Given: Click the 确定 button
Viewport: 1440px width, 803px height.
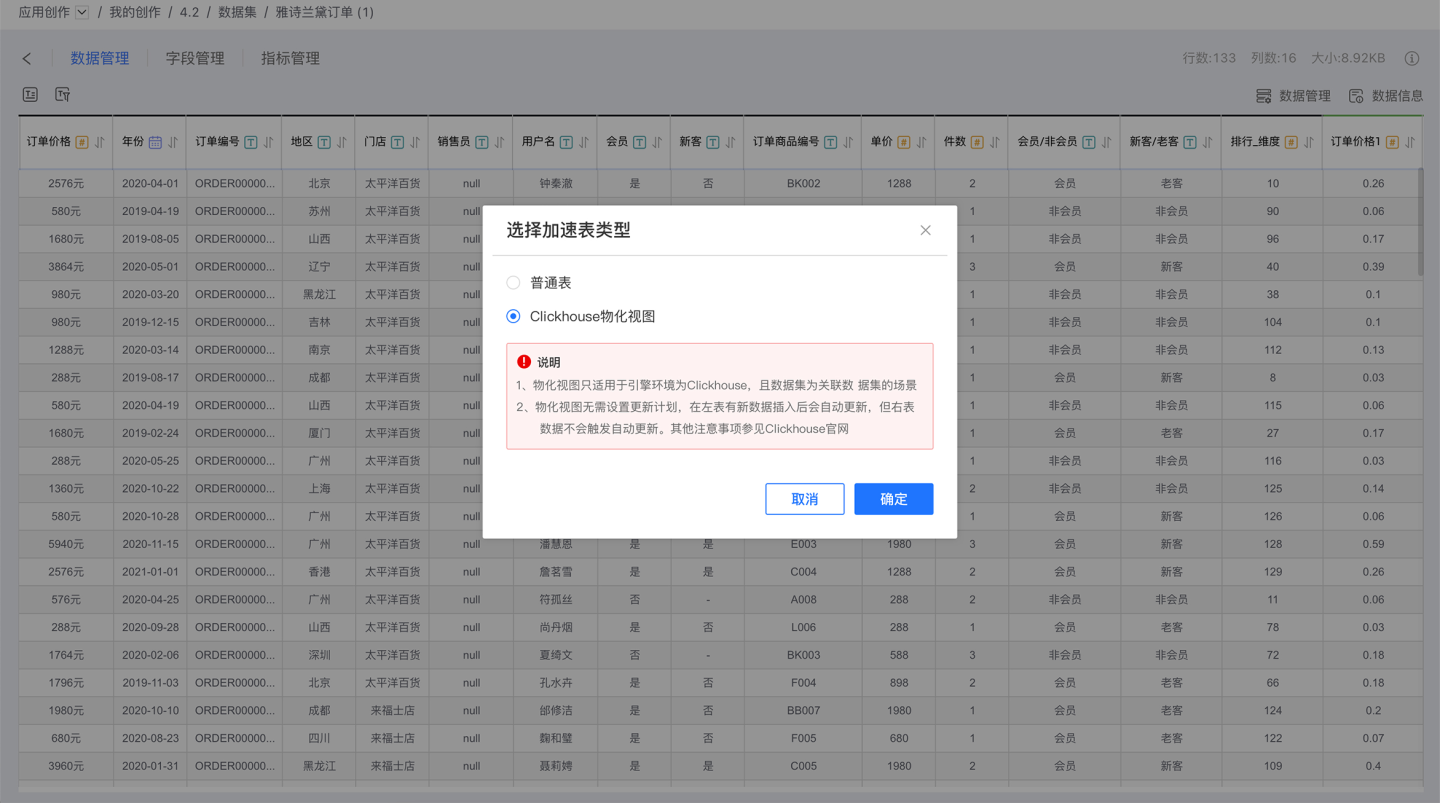Looking at the screenshot, I should [893, 499].
